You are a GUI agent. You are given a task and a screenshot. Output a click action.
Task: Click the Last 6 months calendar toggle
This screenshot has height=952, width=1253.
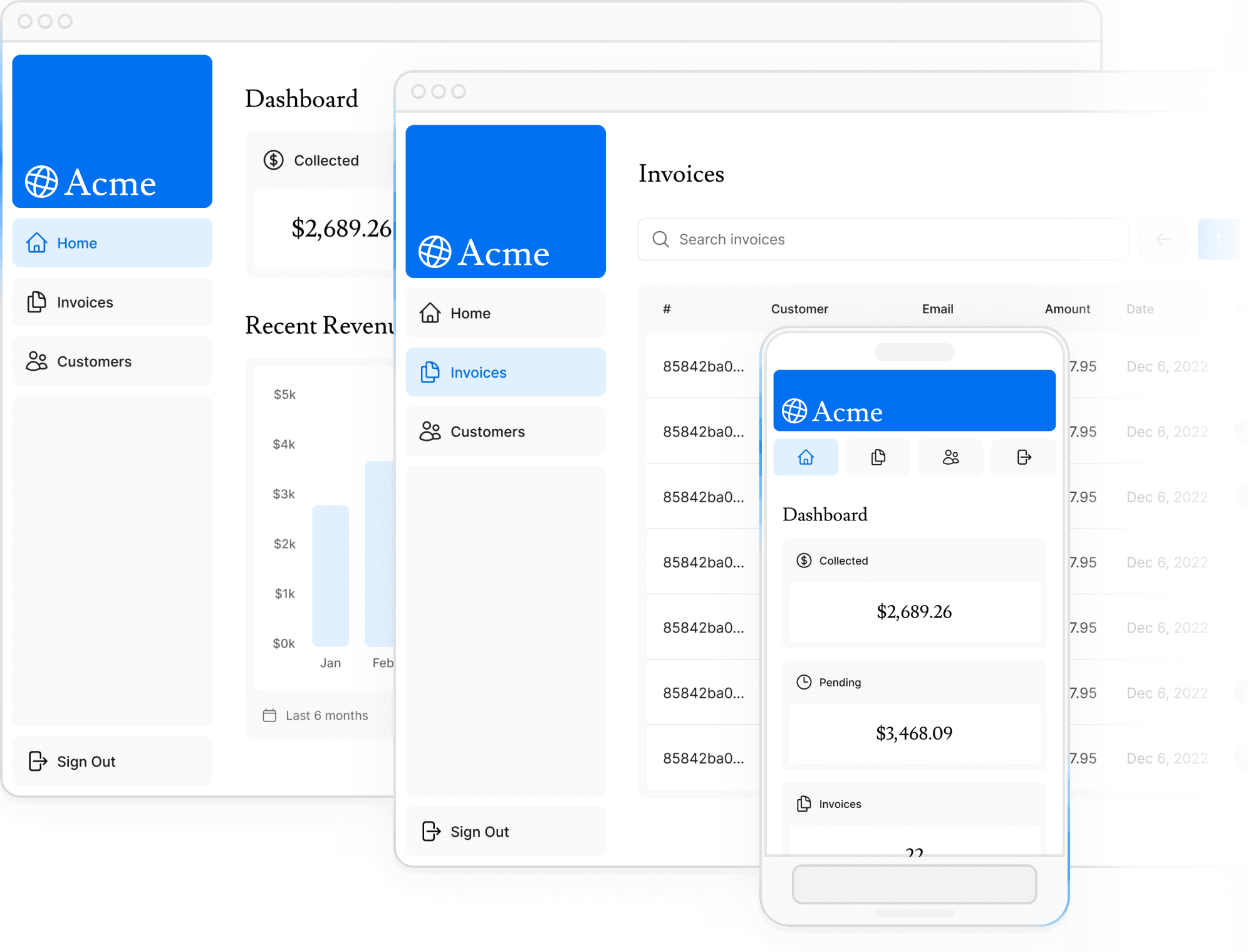coord(314,714)
